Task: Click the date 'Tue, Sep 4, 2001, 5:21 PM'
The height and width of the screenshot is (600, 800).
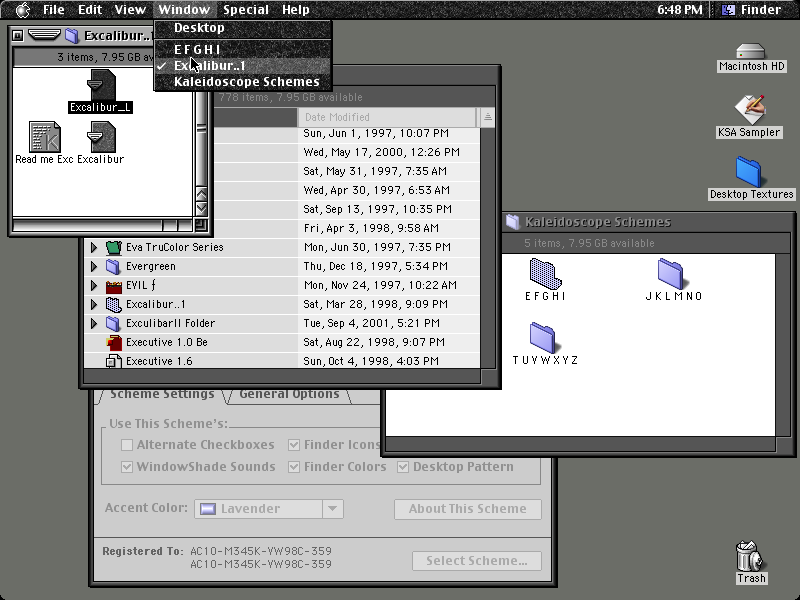Action: point(371,323)
